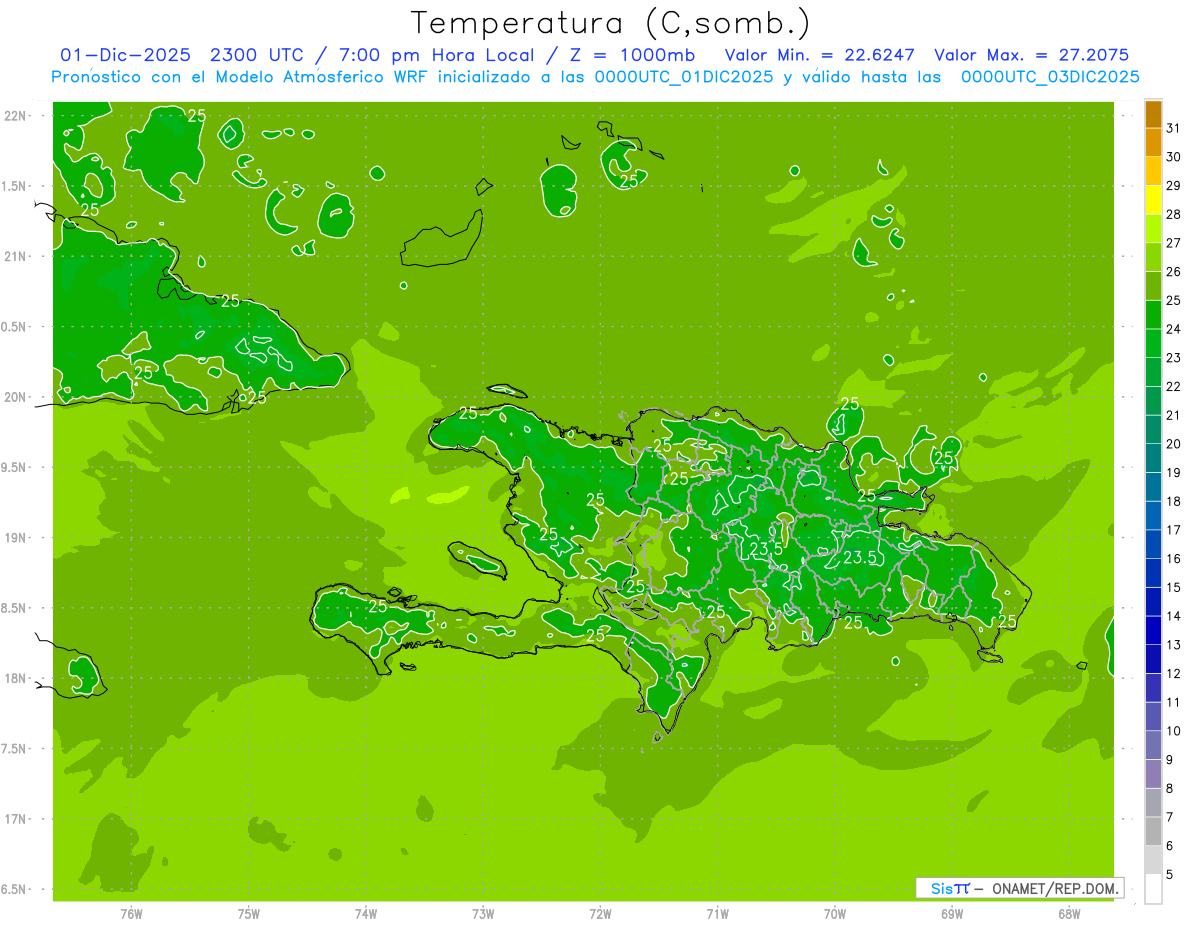Click legend value "21"
Image resolution: width=1200 pixels, height=927 pixels.
1173,415
